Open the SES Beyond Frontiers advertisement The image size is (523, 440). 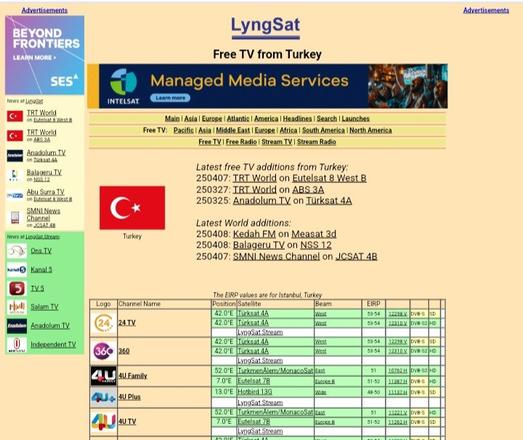click(45, 55)
